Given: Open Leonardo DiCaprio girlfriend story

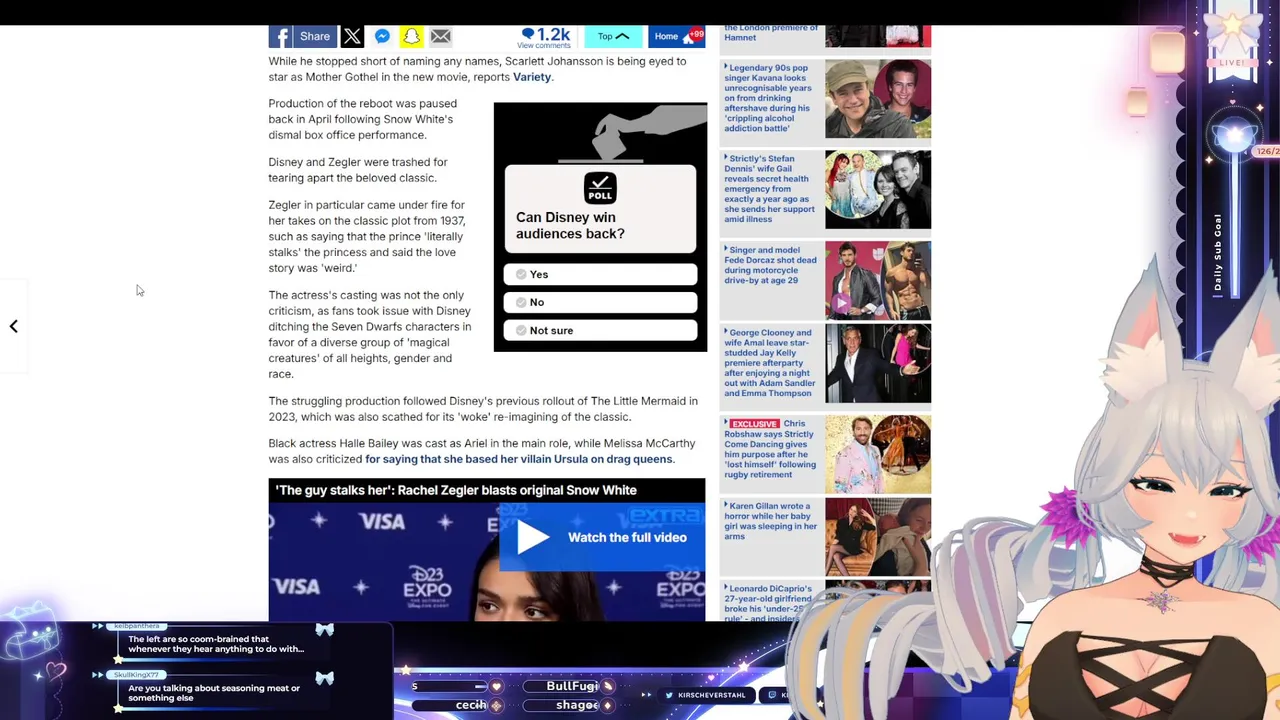Looking at the screenshot, I should pos(768,603).
